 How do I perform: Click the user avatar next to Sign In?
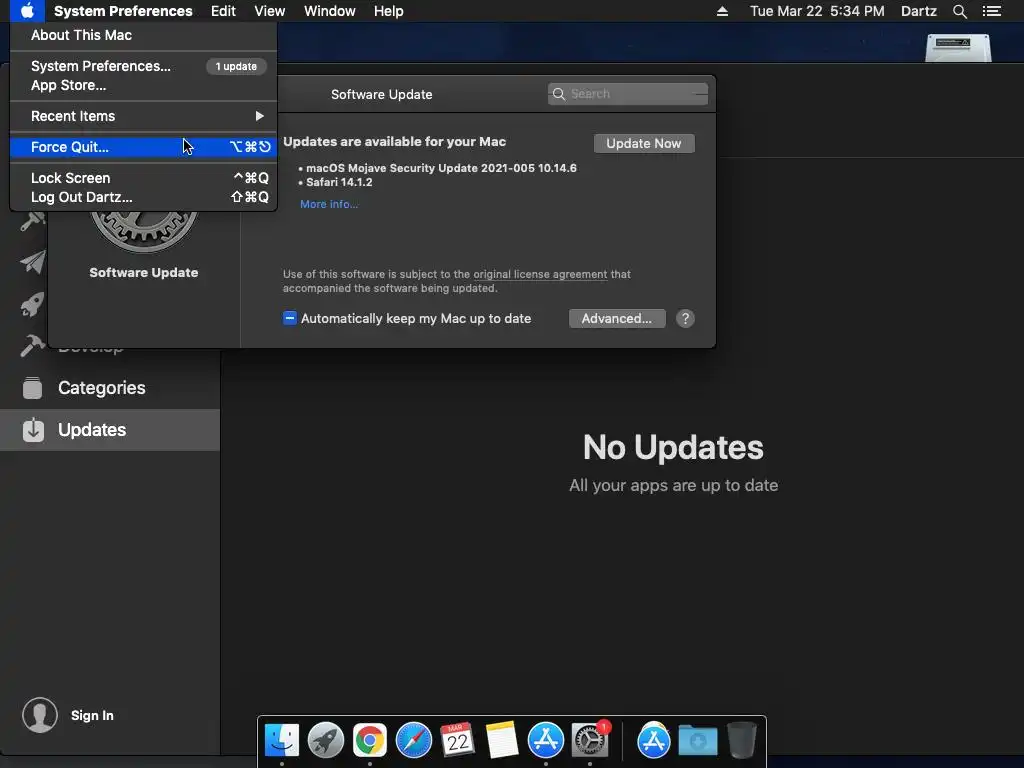pyautogui.click(x=40, y=715)
